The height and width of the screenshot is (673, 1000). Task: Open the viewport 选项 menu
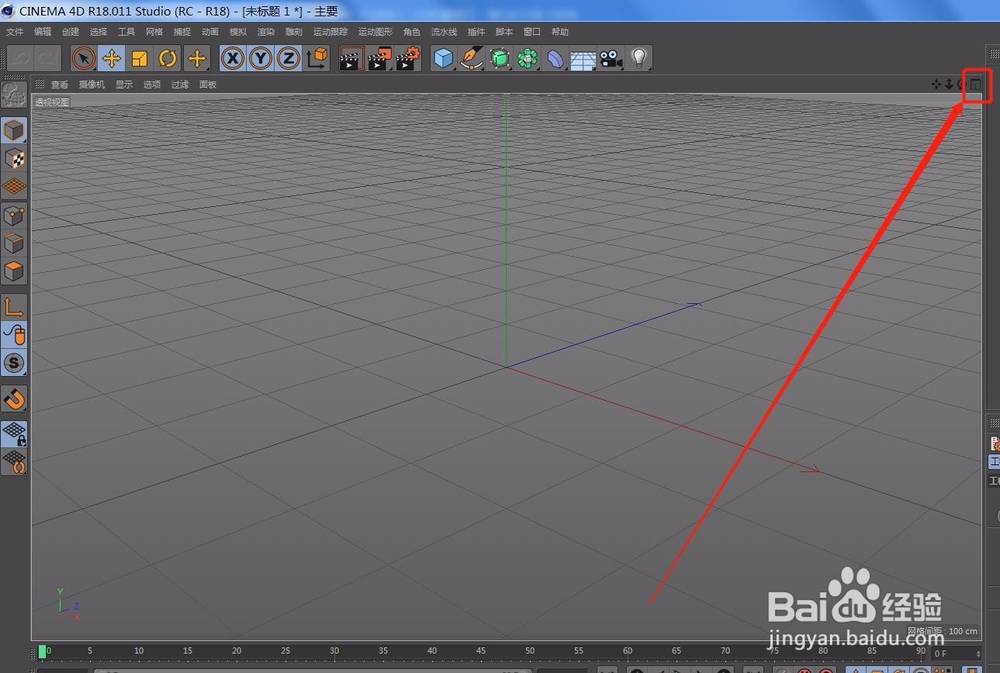click(152, 84)
